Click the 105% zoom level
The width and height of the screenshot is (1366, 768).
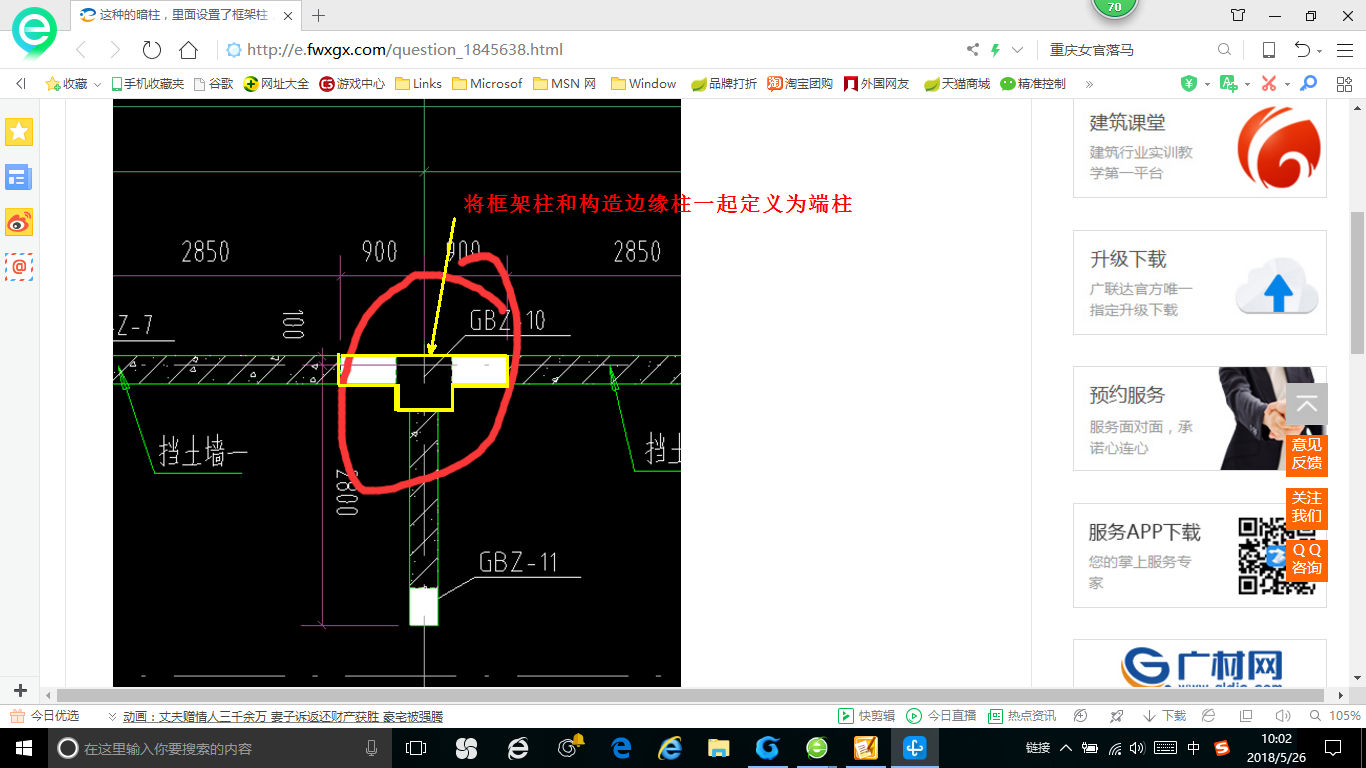point(1344,716)
